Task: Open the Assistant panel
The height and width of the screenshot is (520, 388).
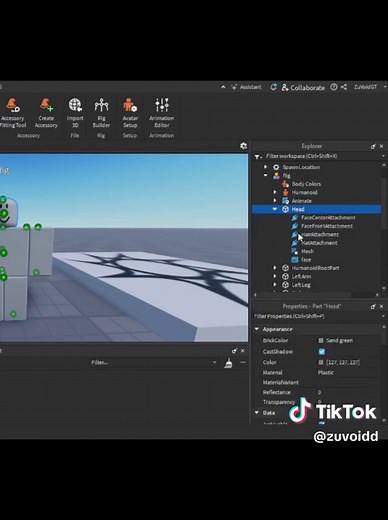Action: pos(247,87)
